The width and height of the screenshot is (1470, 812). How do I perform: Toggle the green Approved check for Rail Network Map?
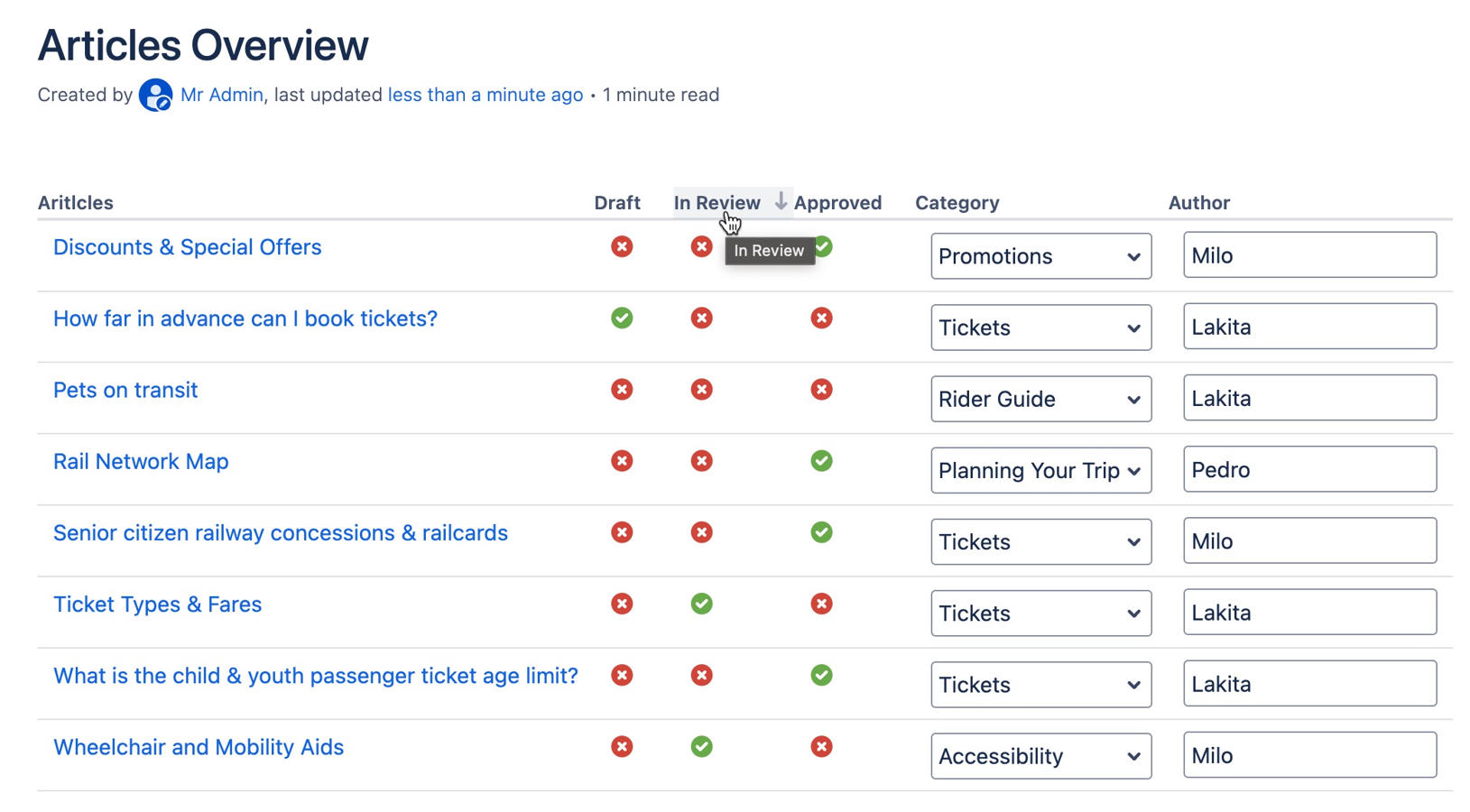pyautogui.click(x=821, y=461)
